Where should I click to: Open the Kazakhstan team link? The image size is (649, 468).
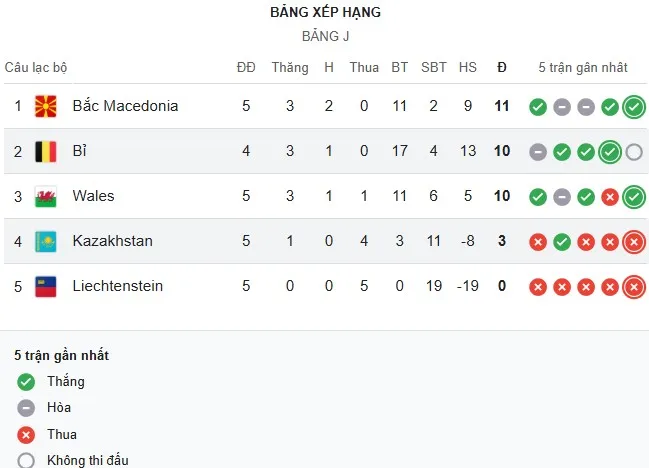(113, 241)
